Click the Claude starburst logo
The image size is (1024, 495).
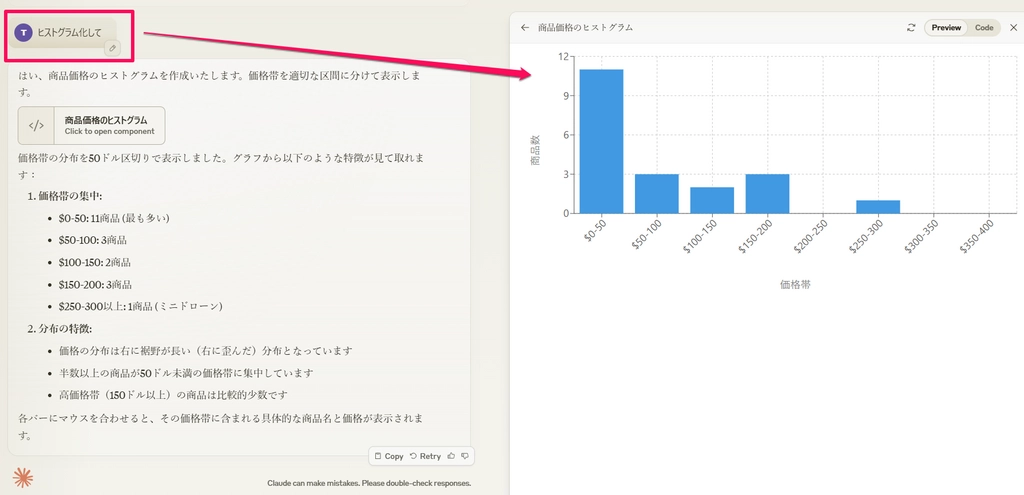click(x=23, y=478)
